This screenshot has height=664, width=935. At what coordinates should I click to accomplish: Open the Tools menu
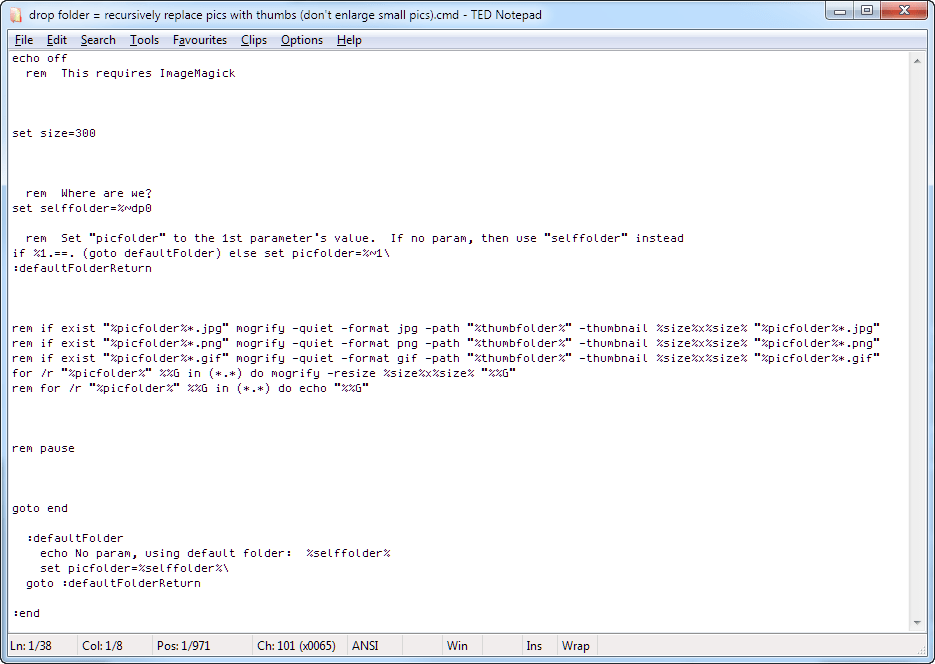[x=144, y=40]
